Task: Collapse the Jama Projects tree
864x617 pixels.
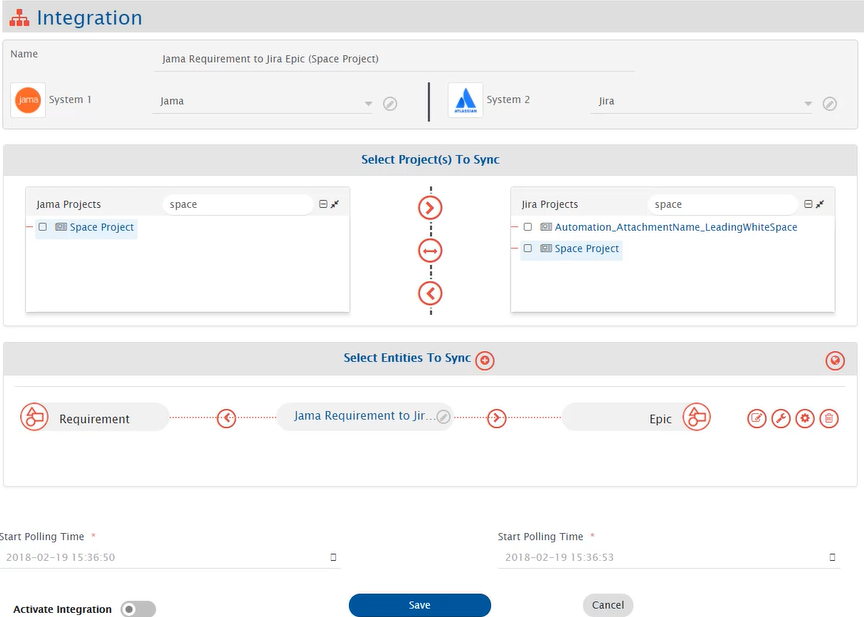Action: 323,204
